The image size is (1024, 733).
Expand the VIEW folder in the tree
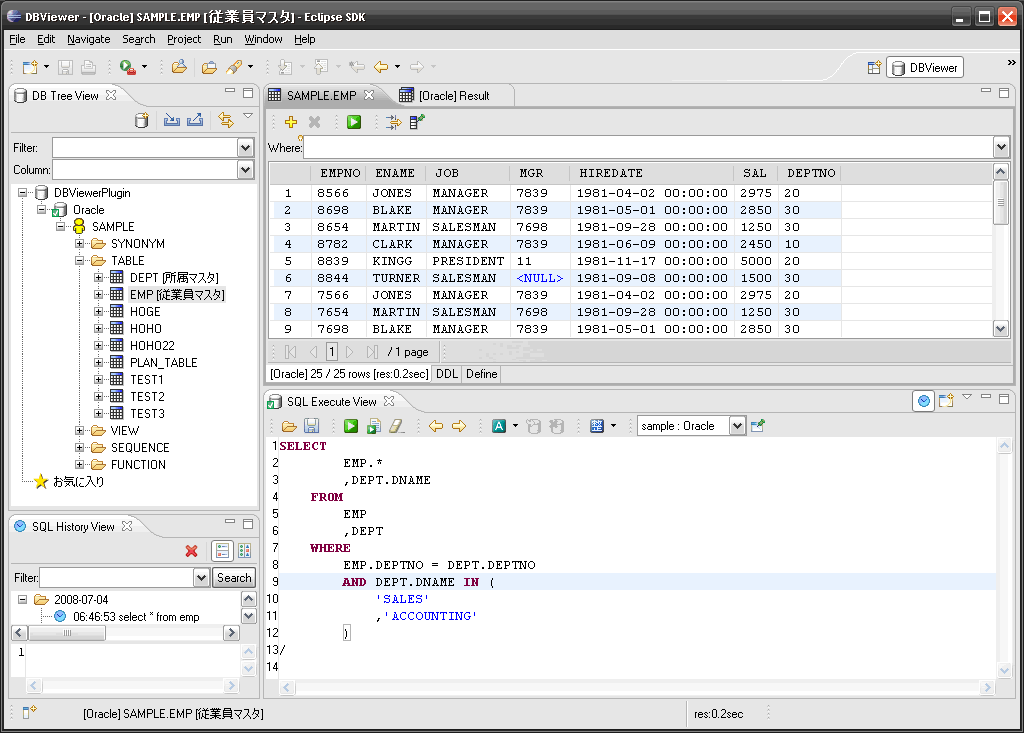[x=81, y=431]
